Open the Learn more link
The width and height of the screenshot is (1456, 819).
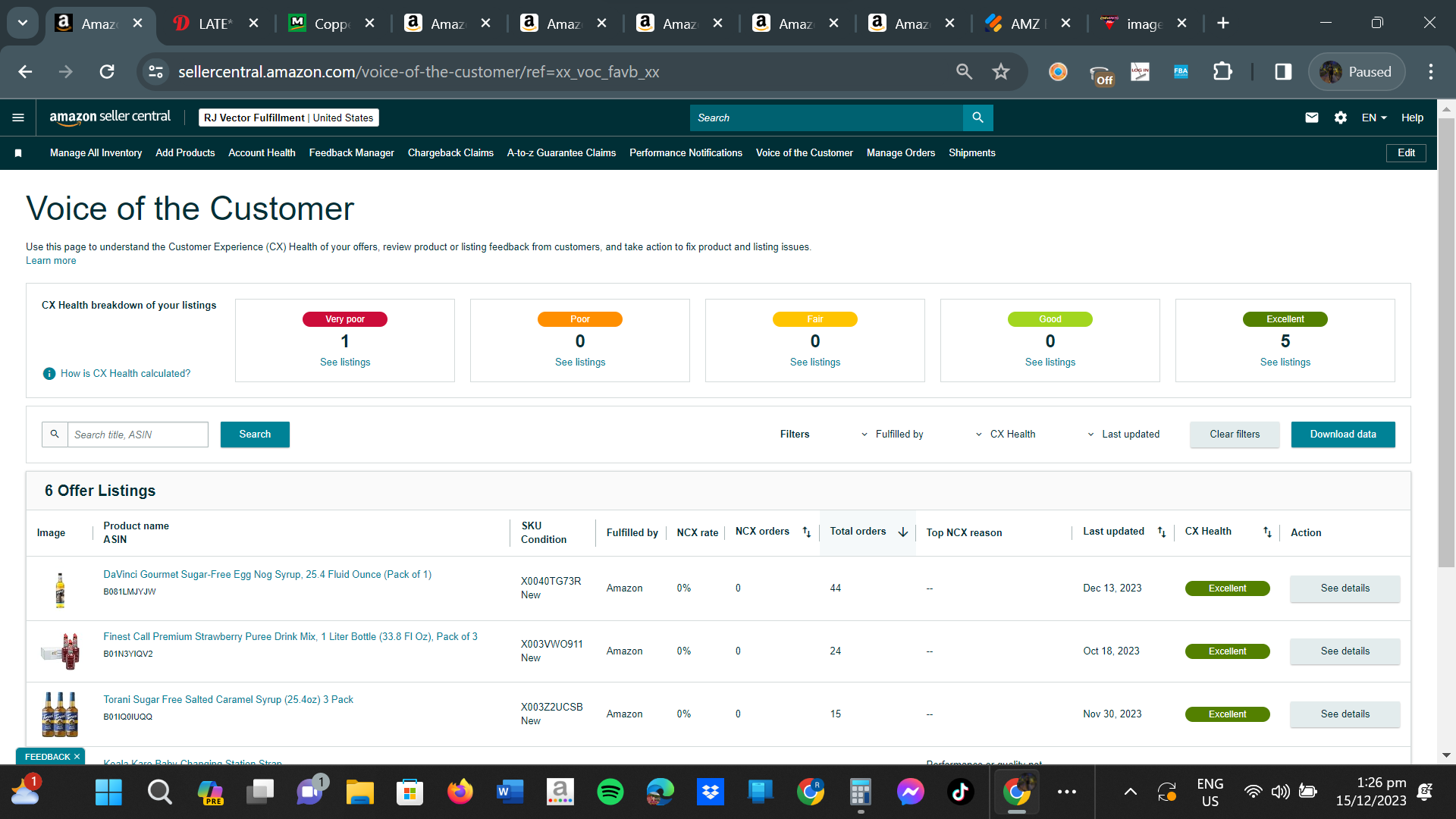(x=51, y=261)
